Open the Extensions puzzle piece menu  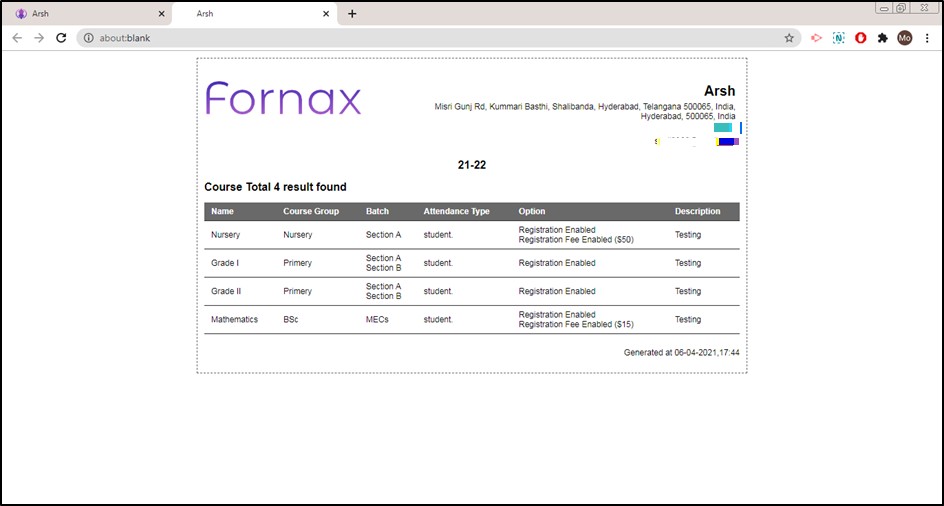tap(883, 38)
